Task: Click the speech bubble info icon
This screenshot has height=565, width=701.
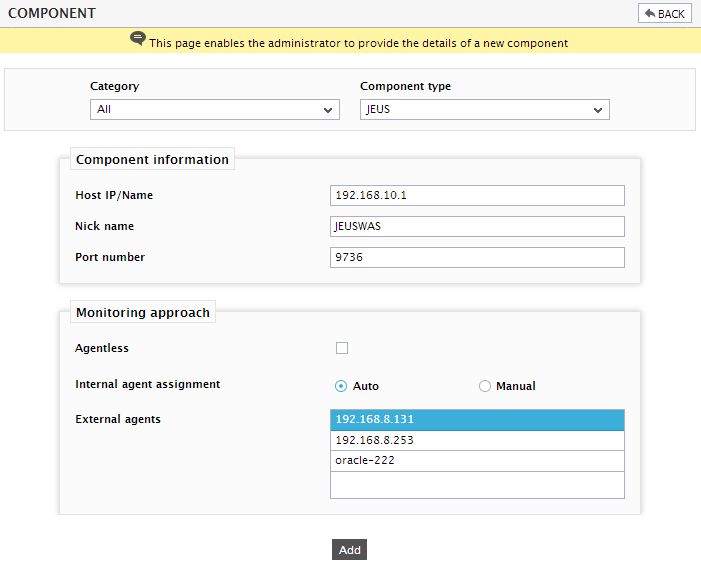Action: [138, 38]
